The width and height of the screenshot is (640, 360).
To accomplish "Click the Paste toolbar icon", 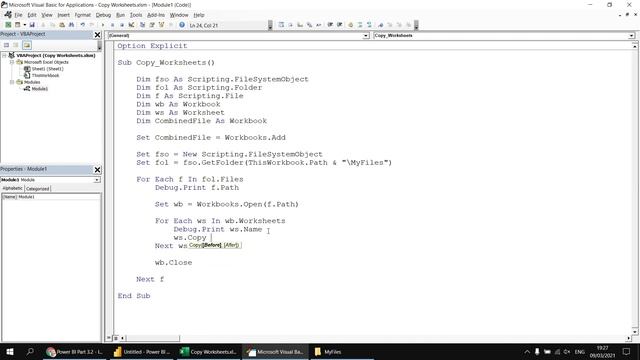I will [62, 25].
